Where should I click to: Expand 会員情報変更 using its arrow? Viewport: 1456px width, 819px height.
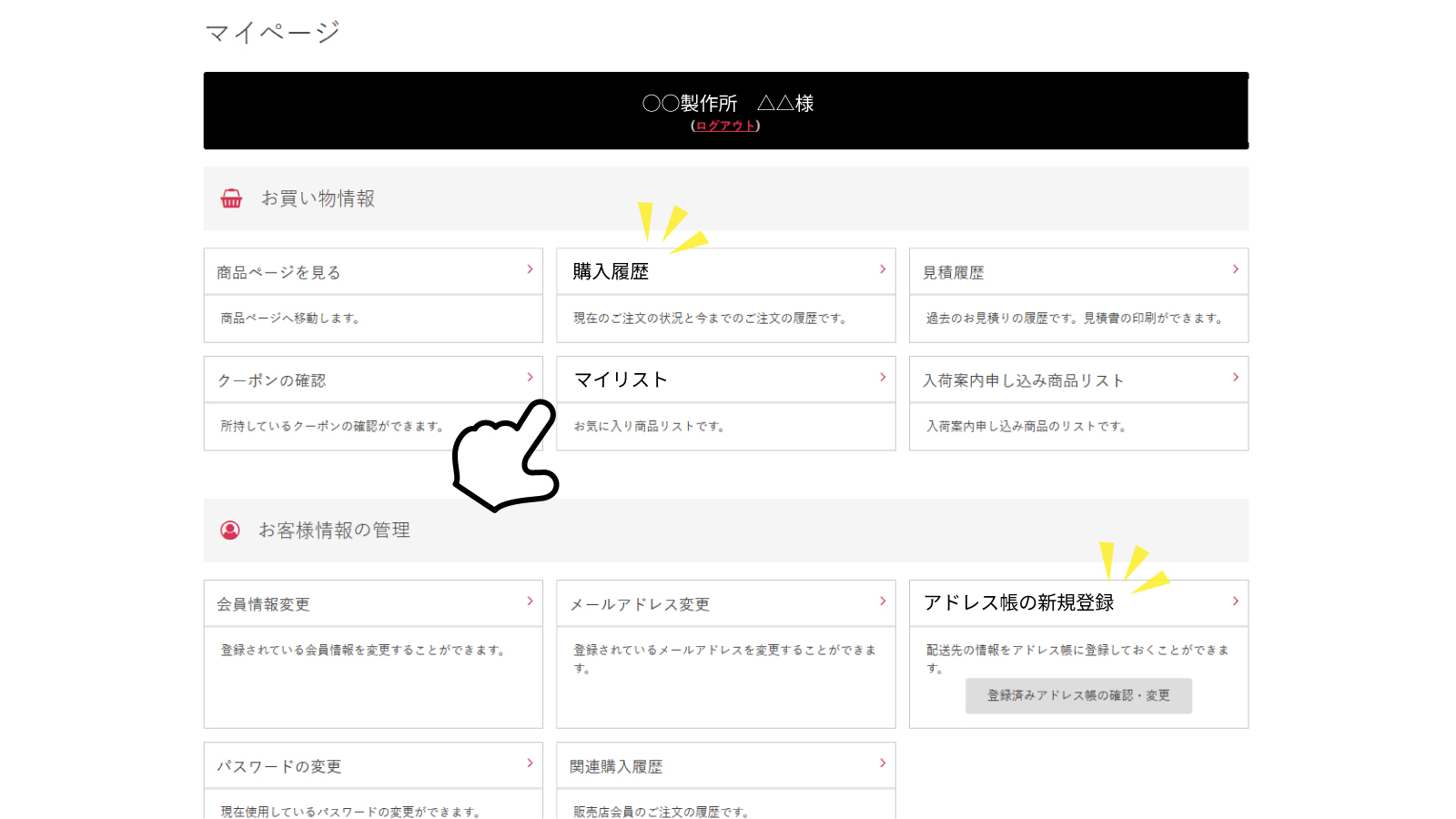point(530,602)
